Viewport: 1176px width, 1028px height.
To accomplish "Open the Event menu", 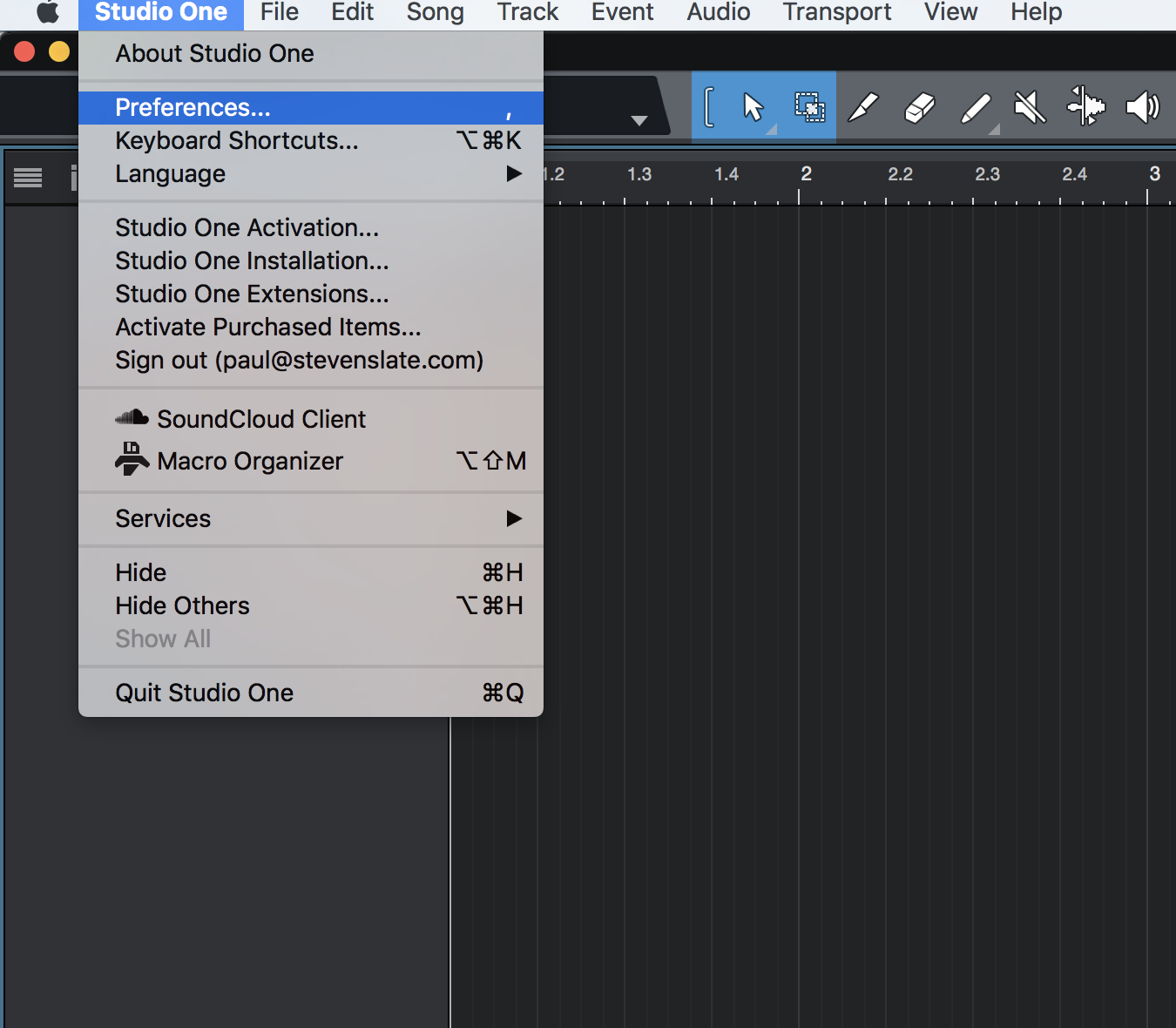I will [622, 12].
